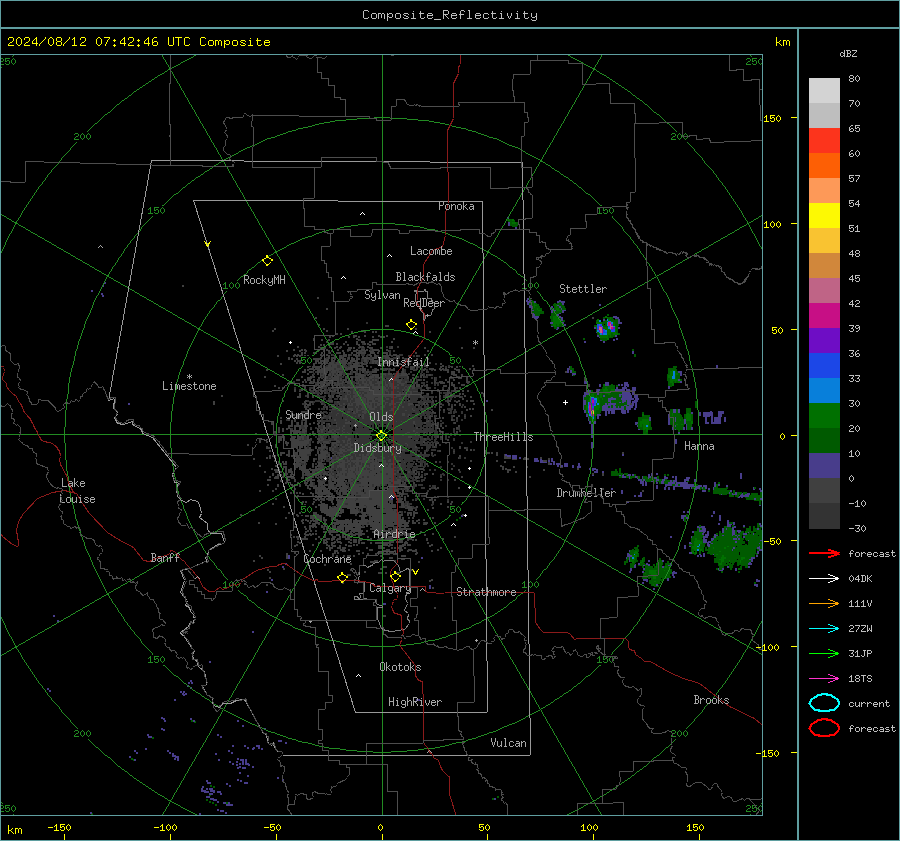This screenshot has width=900, height=841.
Task: Click the Calgary city label
Action: pos(390,588)
